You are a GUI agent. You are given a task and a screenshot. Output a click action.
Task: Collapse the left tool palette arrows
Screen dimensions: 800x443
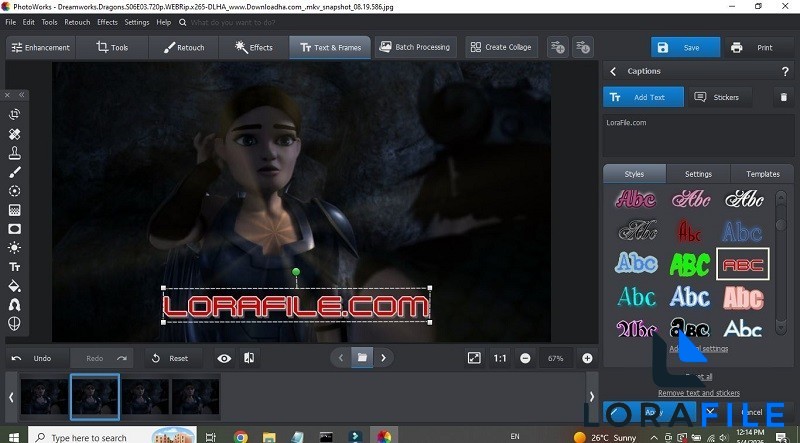(x=21, y=95)
